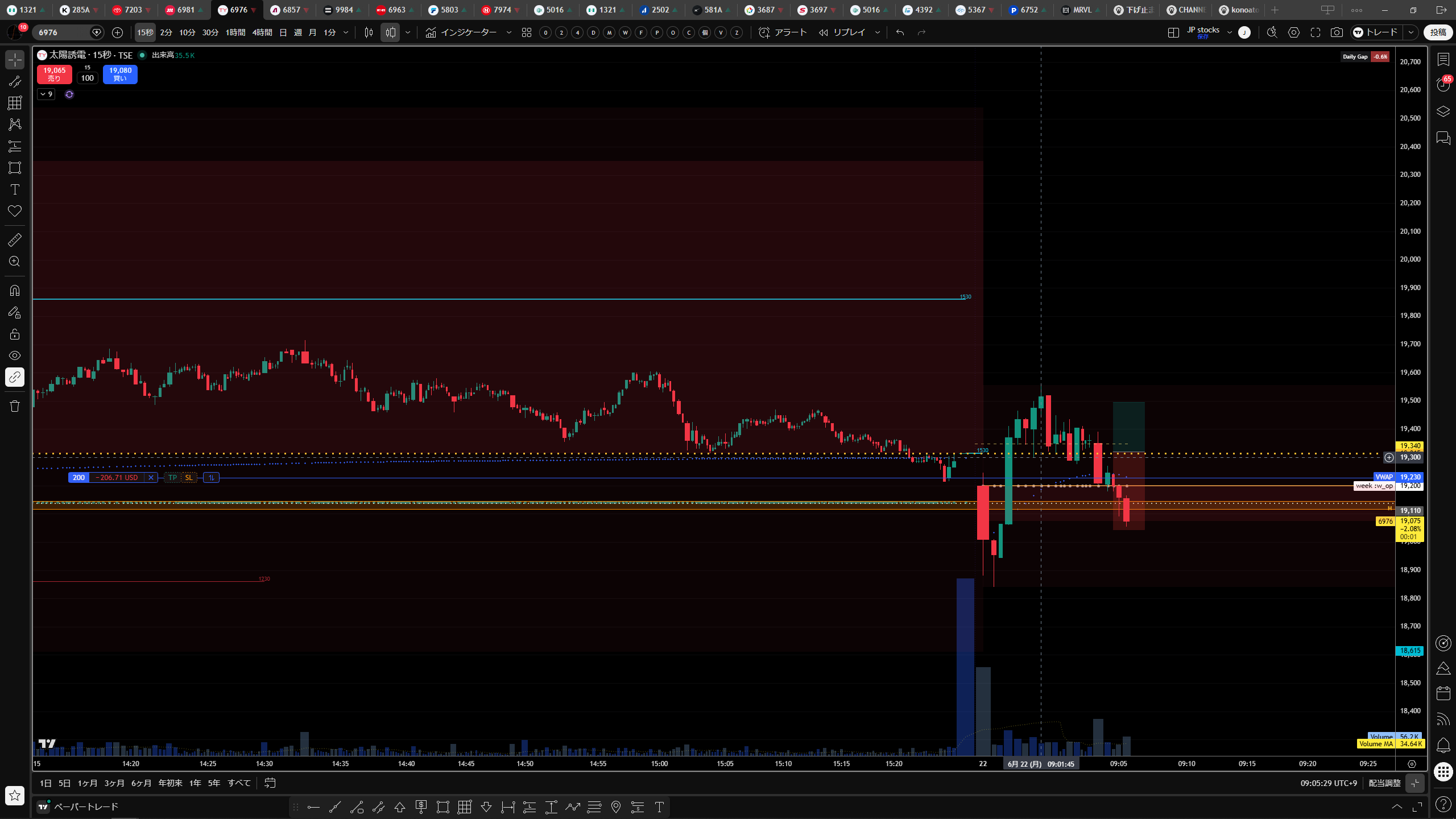
Task: Pick the ruler measure tool
Action: 15,240
